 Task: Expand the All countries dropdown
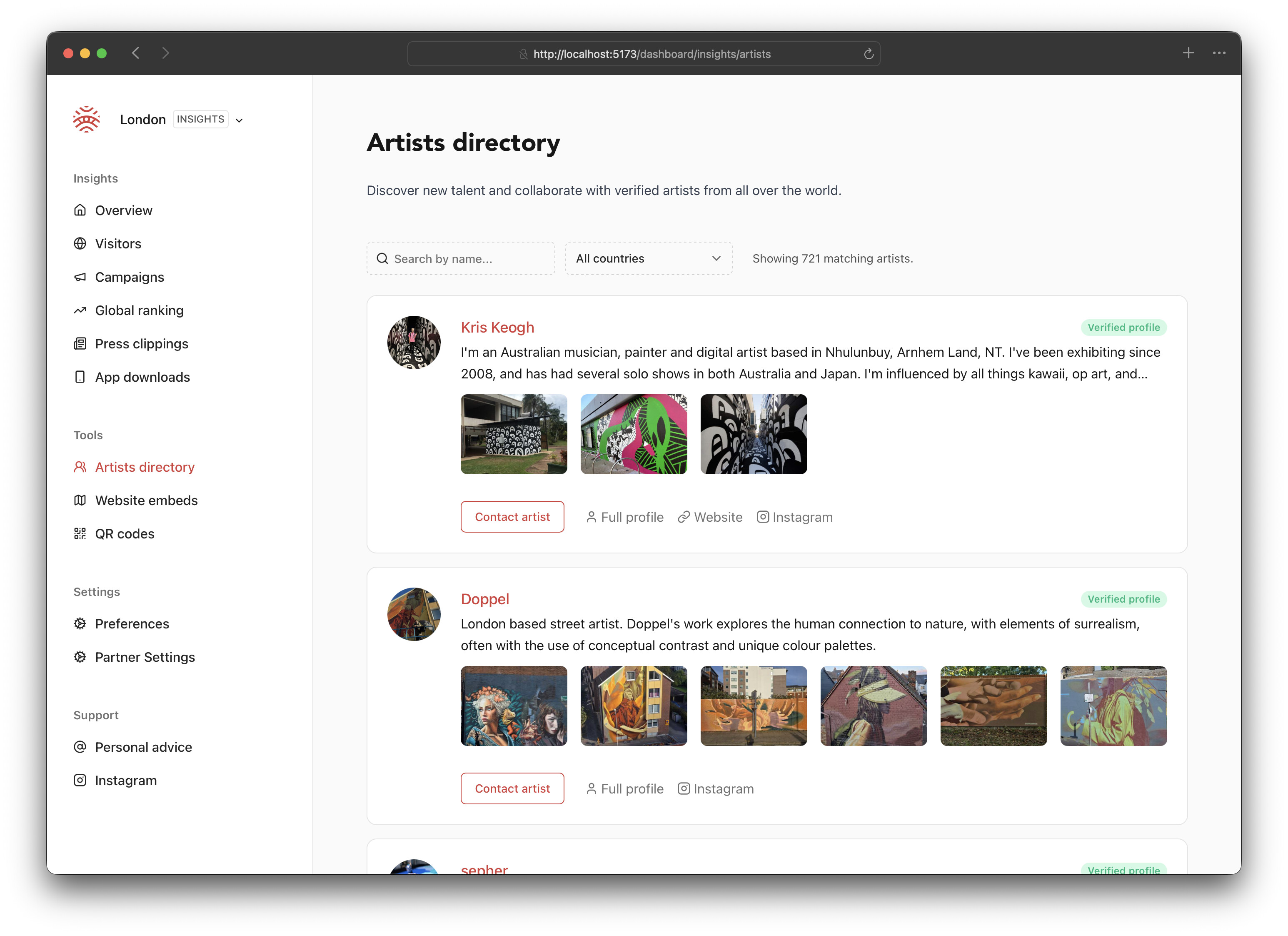(x=648, y=258)
